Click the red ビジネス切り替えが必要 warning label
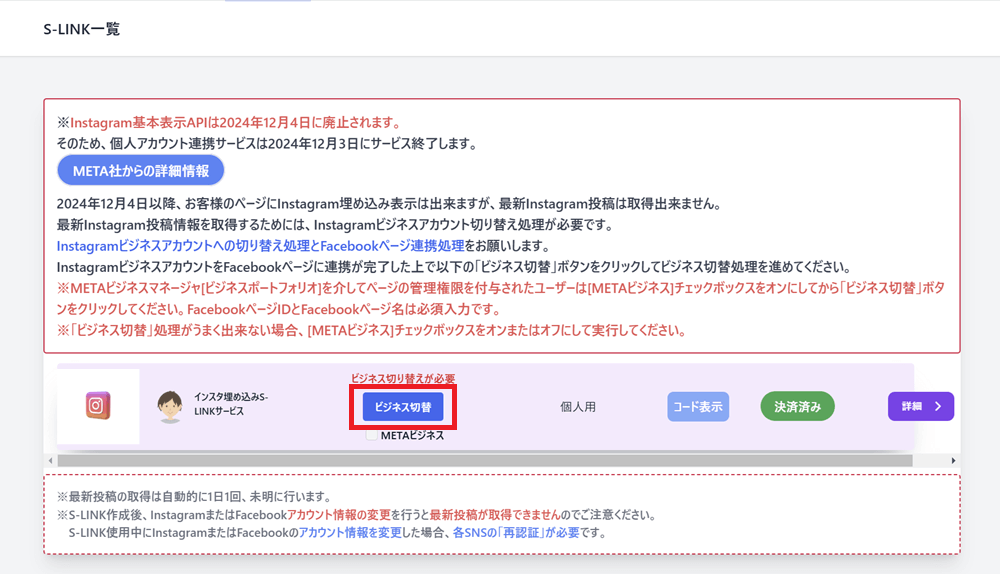Viewport: 1000px width, 574px height. [403, 379]
